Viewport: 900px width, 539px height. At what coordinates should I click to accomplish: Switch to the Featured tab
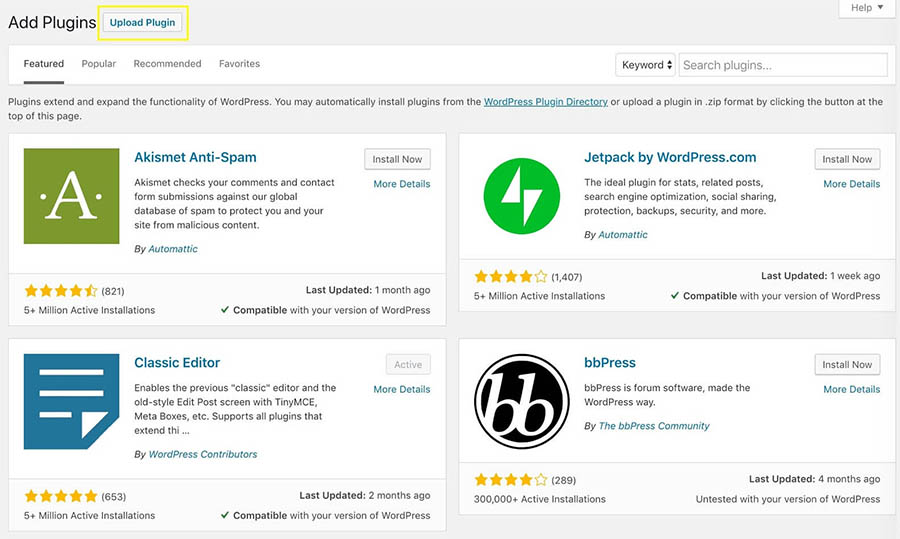coord(44,64)
